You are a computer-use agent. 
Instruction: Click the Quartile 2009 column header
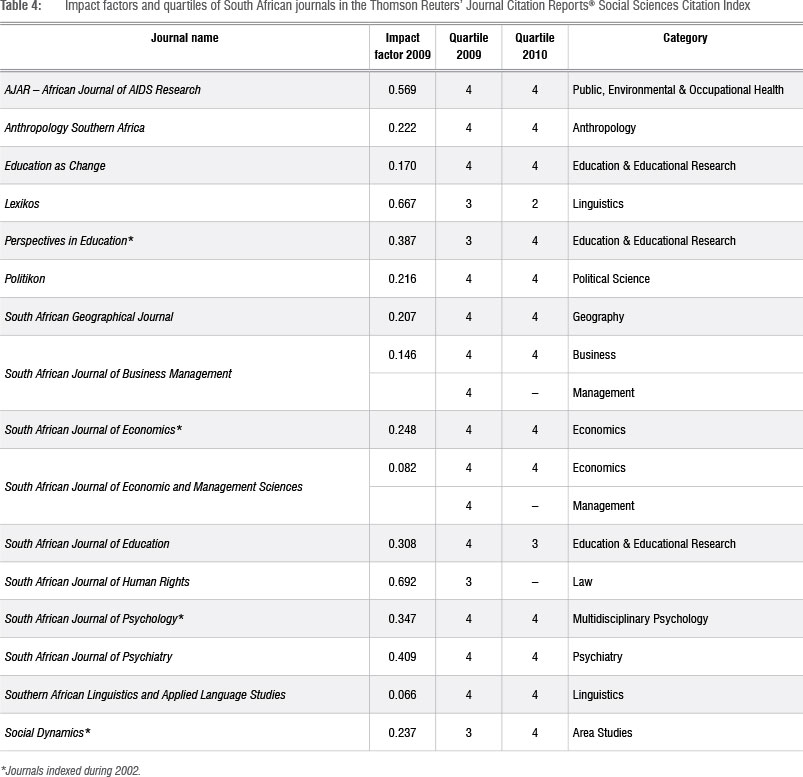[469, 46]
